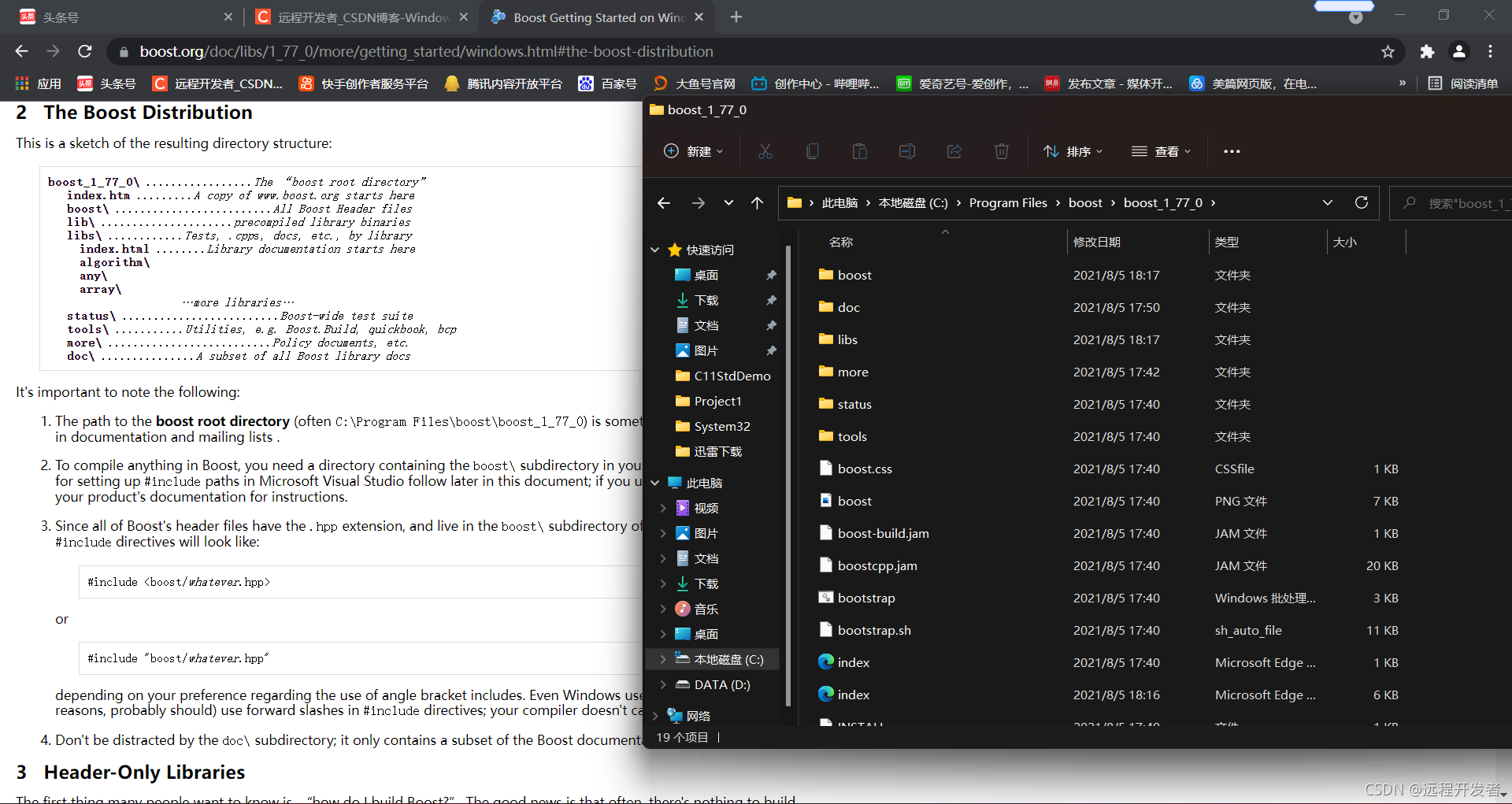Click the Paste icon in Explorer toolbar
This screenshot has height=804, width=1512.
click(859, 151)
